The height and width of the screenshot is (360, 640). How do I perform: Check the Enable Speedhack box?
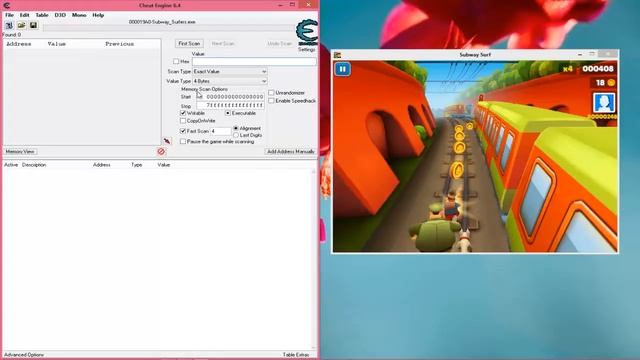(x=271, y=100)
